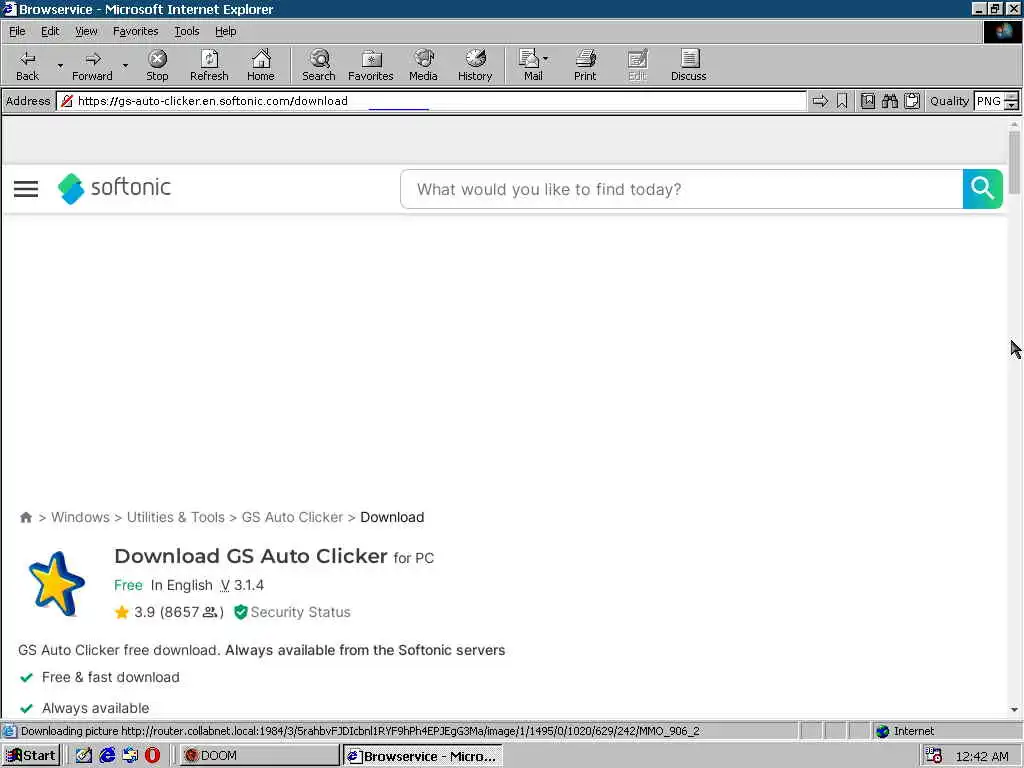Screen dimensions: 1024x768
Task: Click the 12:42 AM taskbar clock
Action: pyautogui.click(x=982, y=756)
